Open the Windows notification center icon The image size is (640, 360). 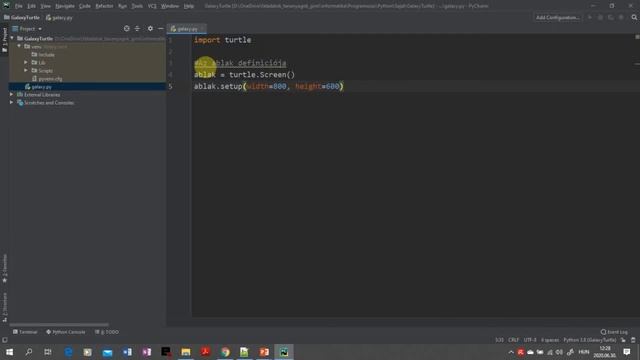[x=627, y=352]
